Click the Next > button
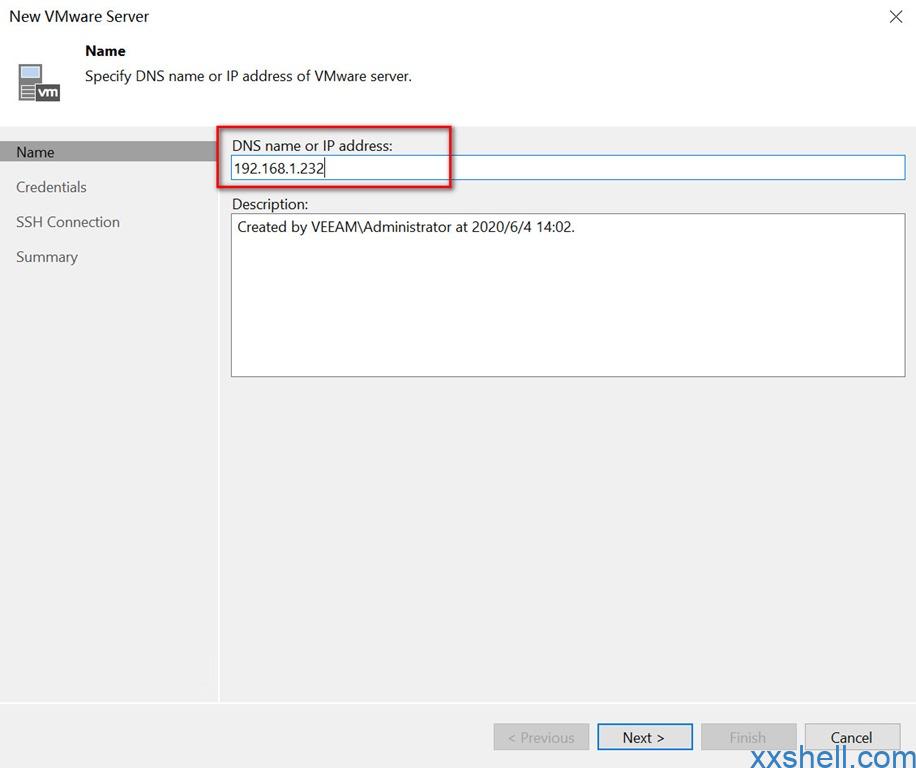The height and width of the screenshot is (768, 916). (644, 737)
